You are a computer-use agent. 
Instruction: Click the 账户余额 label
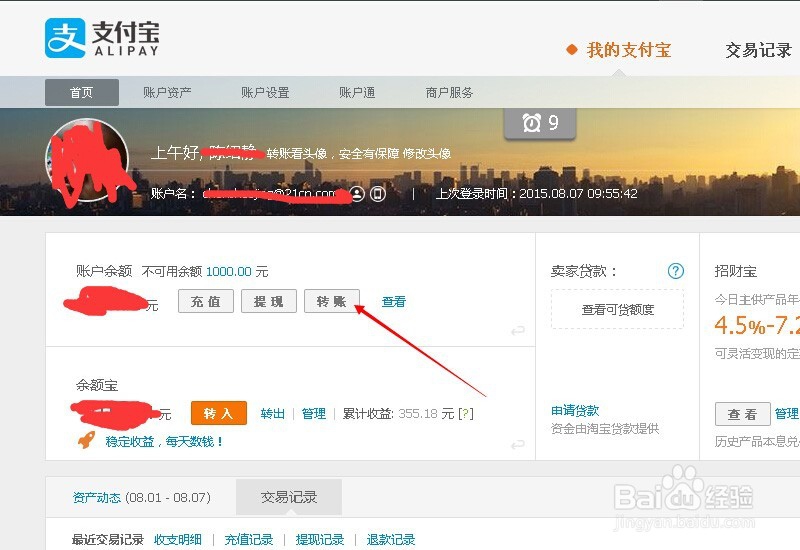[x=104, y=271]
